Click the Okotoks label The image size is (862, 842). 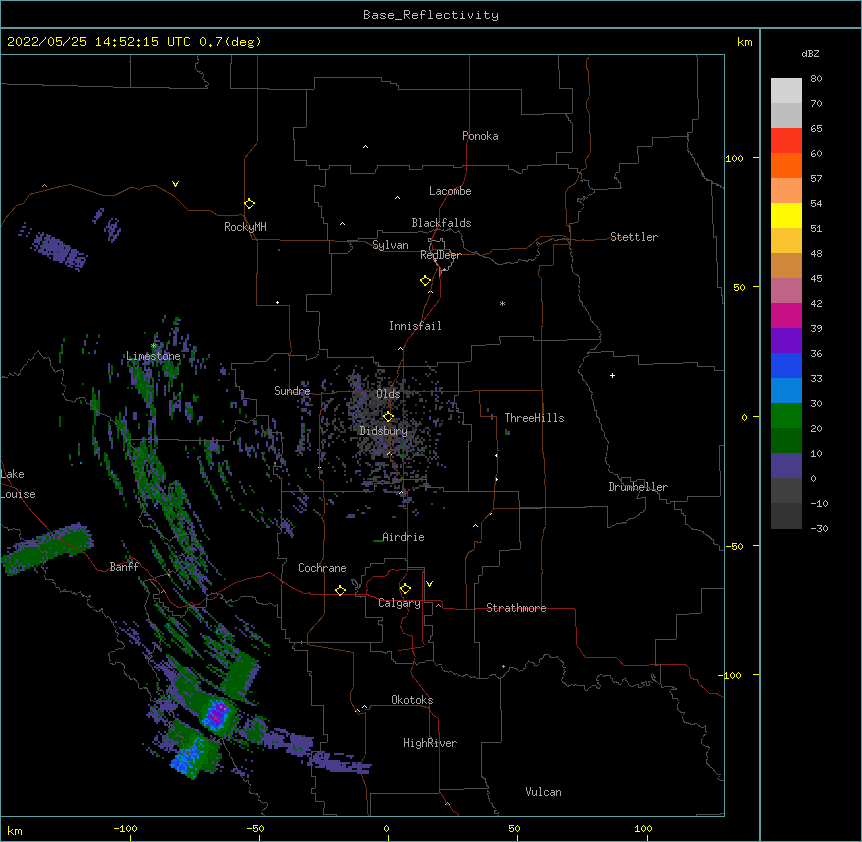[412, 700]
